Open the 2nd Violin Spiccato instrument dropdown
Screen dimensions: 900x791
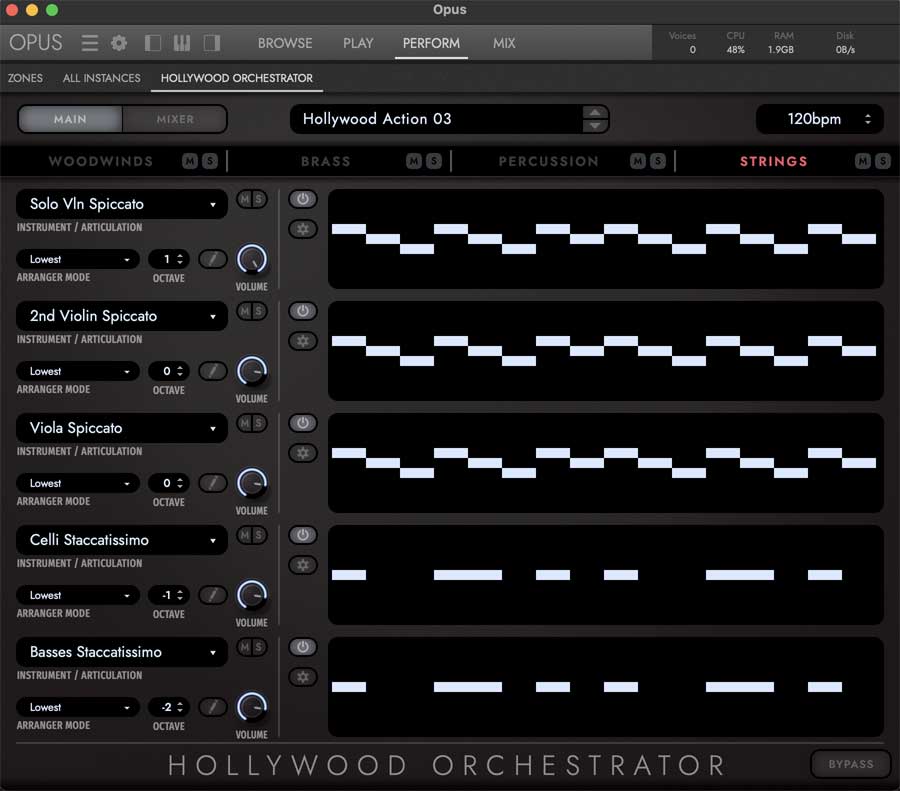pyautogui.click(x=122, y=316)
